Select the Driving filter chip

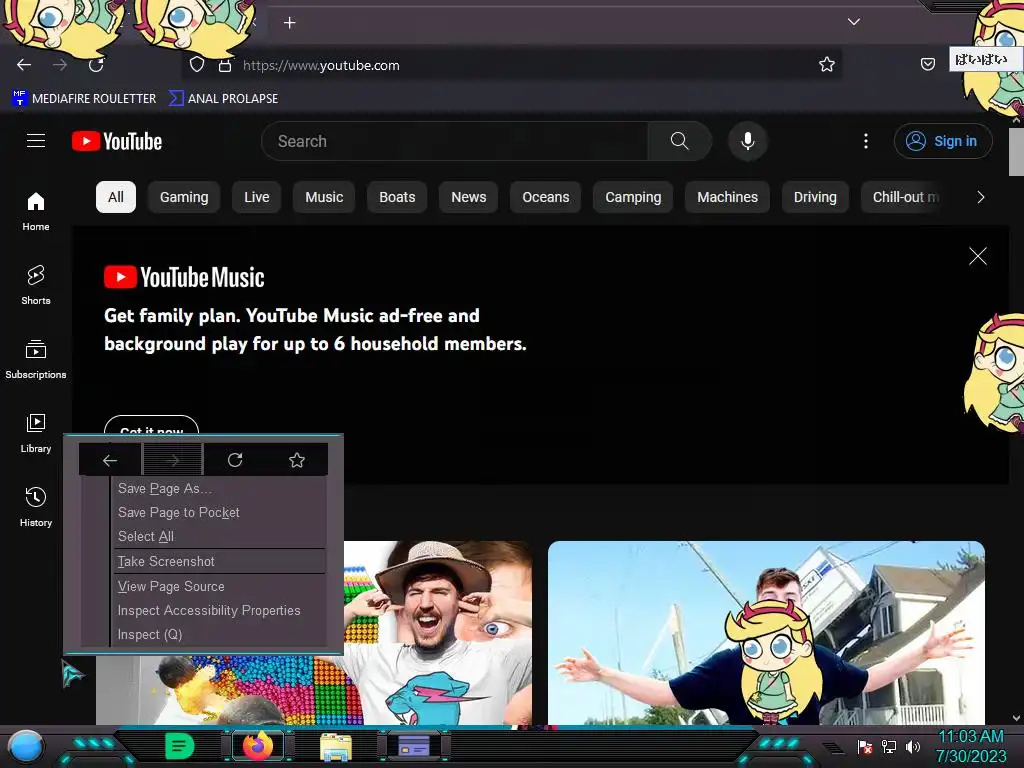click(815, 197)
